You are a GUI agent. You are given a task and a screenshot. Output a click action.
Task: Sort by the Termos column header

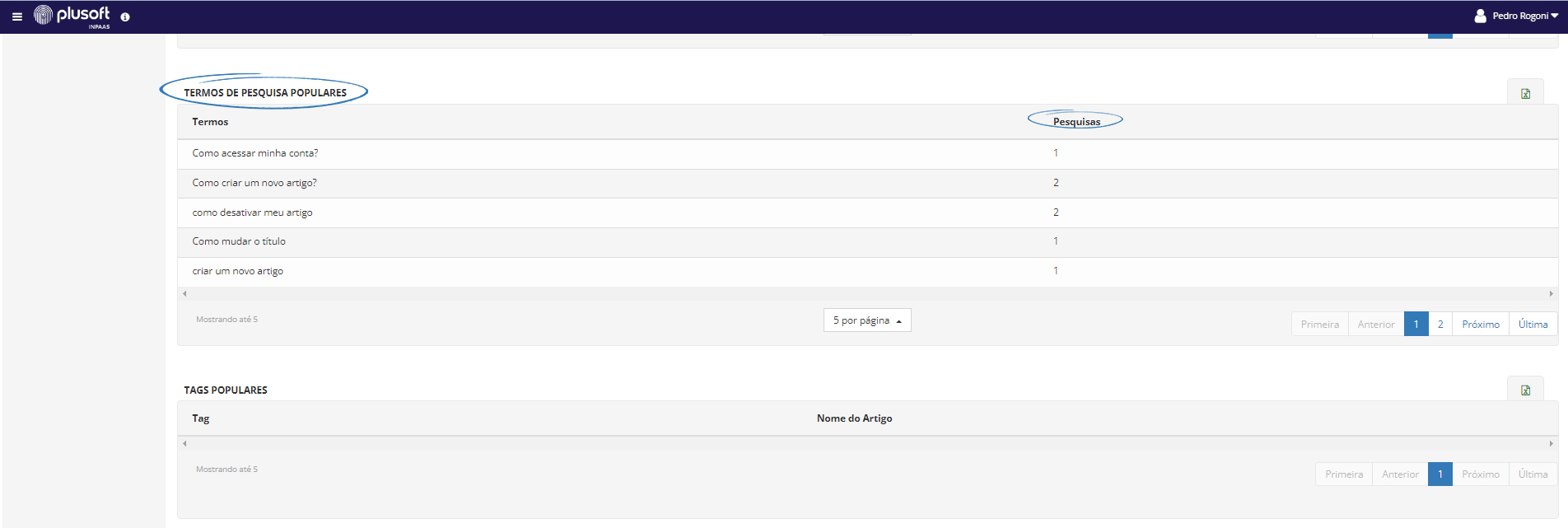click(x=210, y=122)
